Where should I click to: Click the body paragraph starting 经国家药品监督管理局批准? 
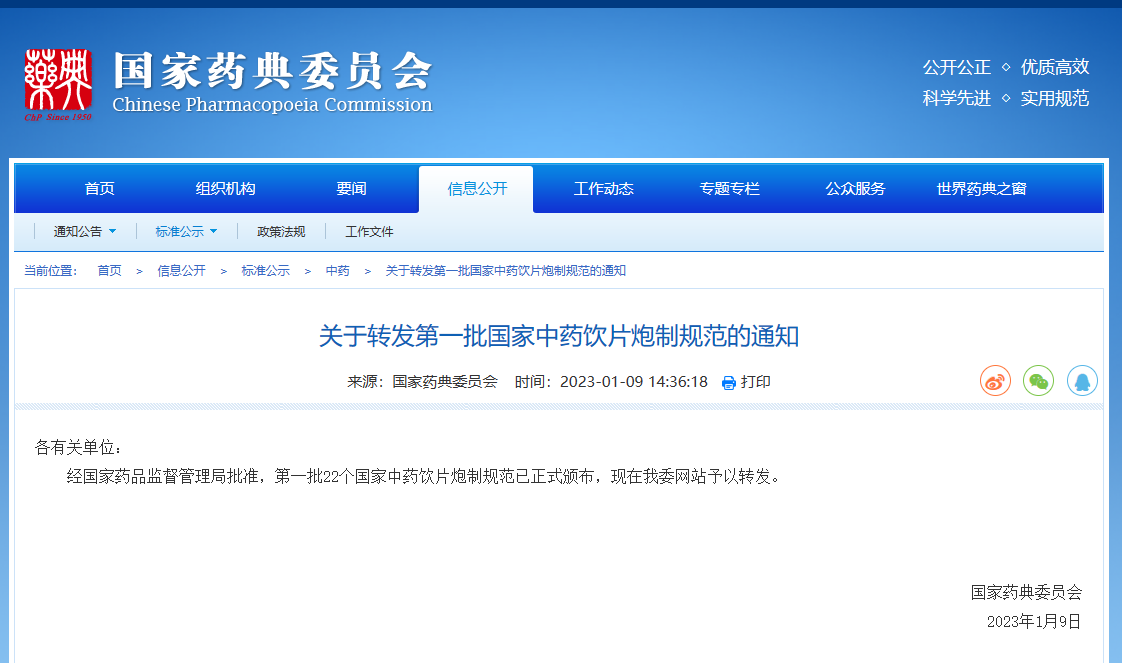(423, 476)
